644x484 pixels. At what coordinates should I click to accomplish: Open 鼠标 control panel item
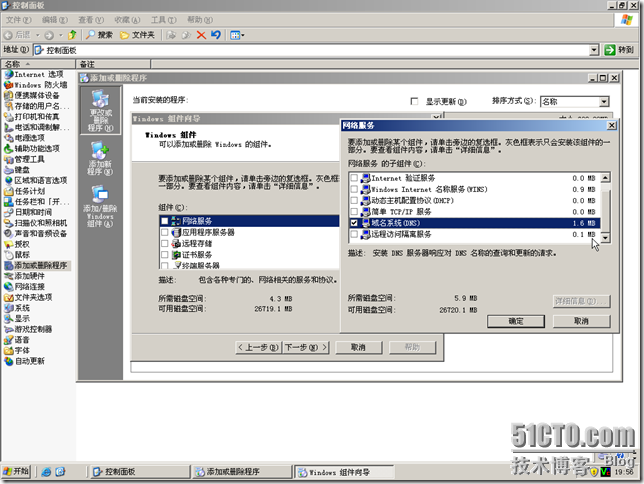(x=17, y=255)
